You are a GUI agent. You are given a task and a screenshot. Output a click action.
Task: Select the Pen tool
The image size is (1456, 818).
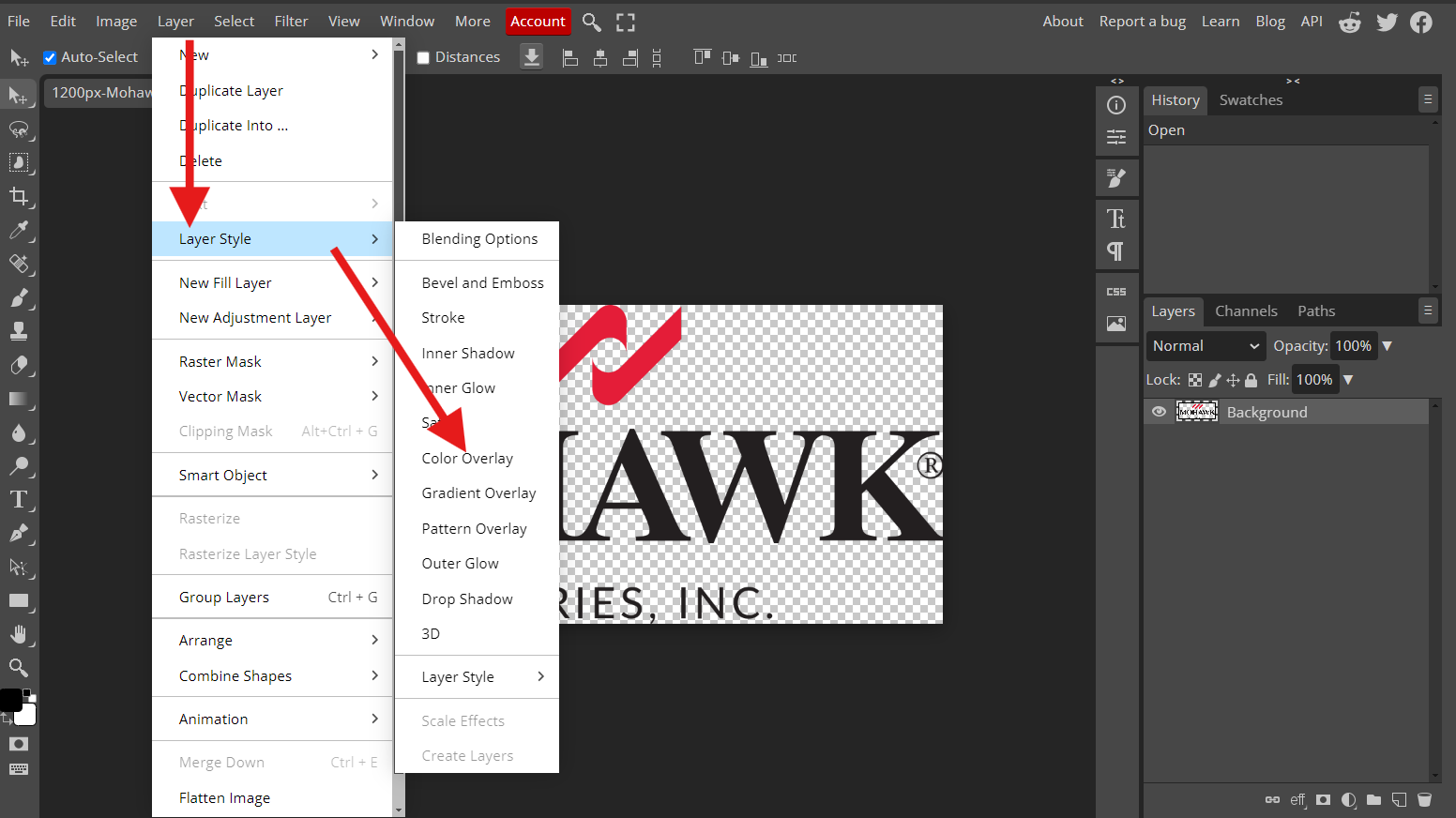[18, 533]
